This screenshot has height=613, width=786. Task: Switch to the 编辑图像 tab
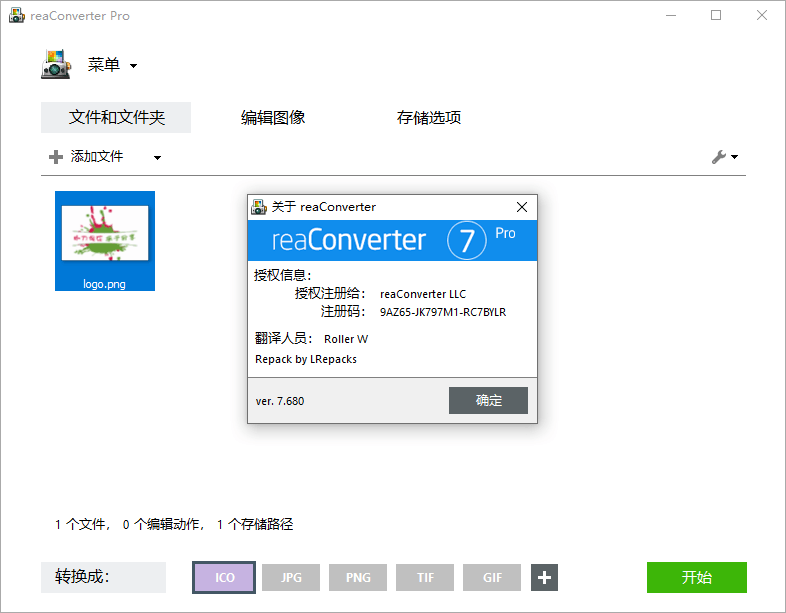pos(273,118)
